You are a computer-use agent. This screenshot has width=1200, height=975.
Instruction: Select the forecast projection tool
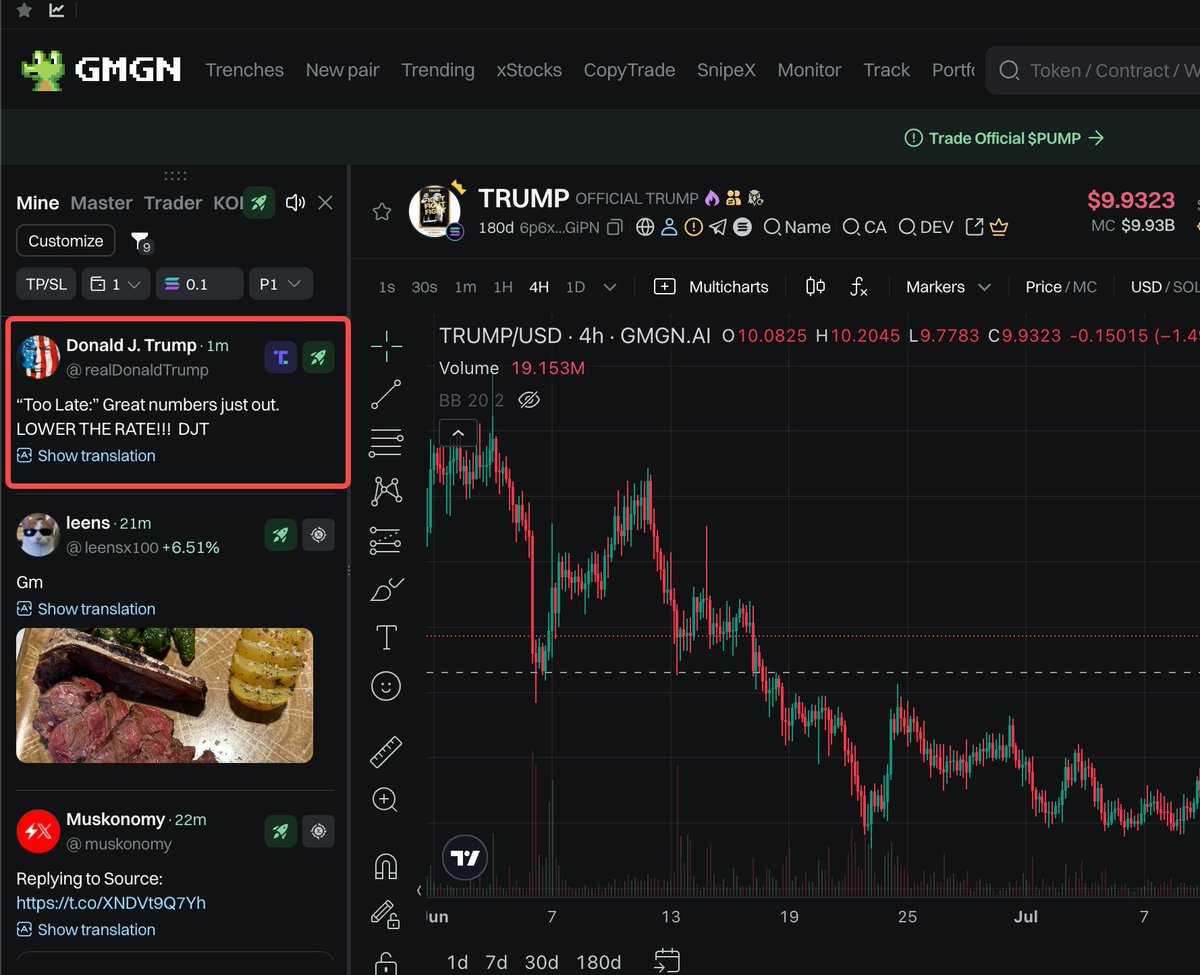[386, 540]
